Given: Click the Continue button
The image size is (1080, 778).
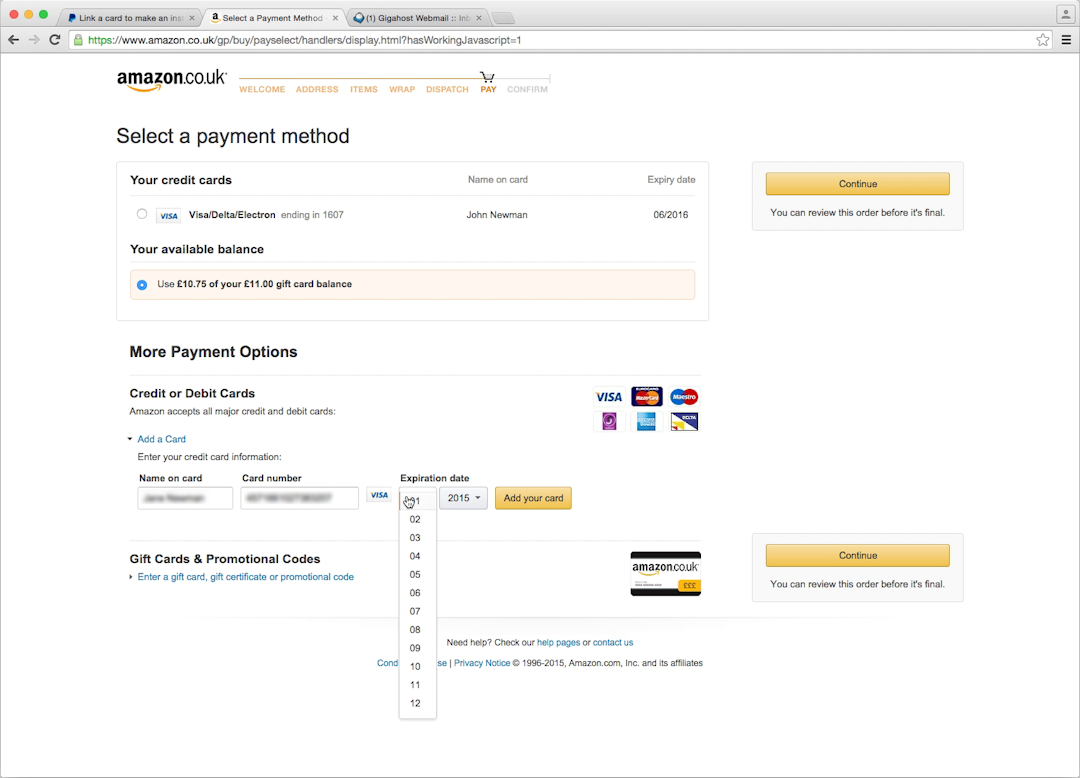Looking at the screenshot, I should point(857,183).
